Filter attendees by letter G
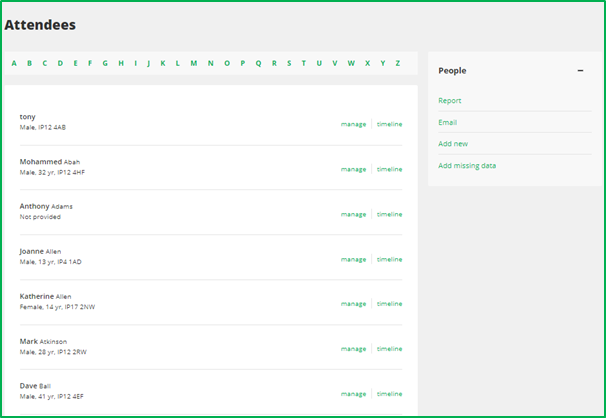This screenshot has height=418, width=606. (x=105, y=63)
